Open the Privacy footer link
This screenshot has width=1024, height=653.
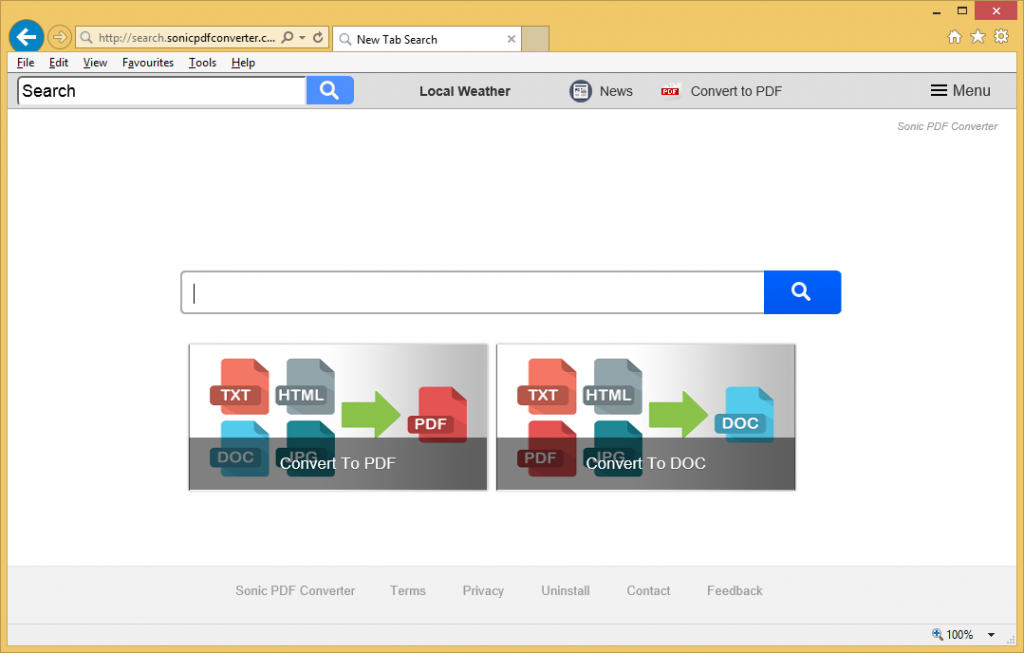483,591
